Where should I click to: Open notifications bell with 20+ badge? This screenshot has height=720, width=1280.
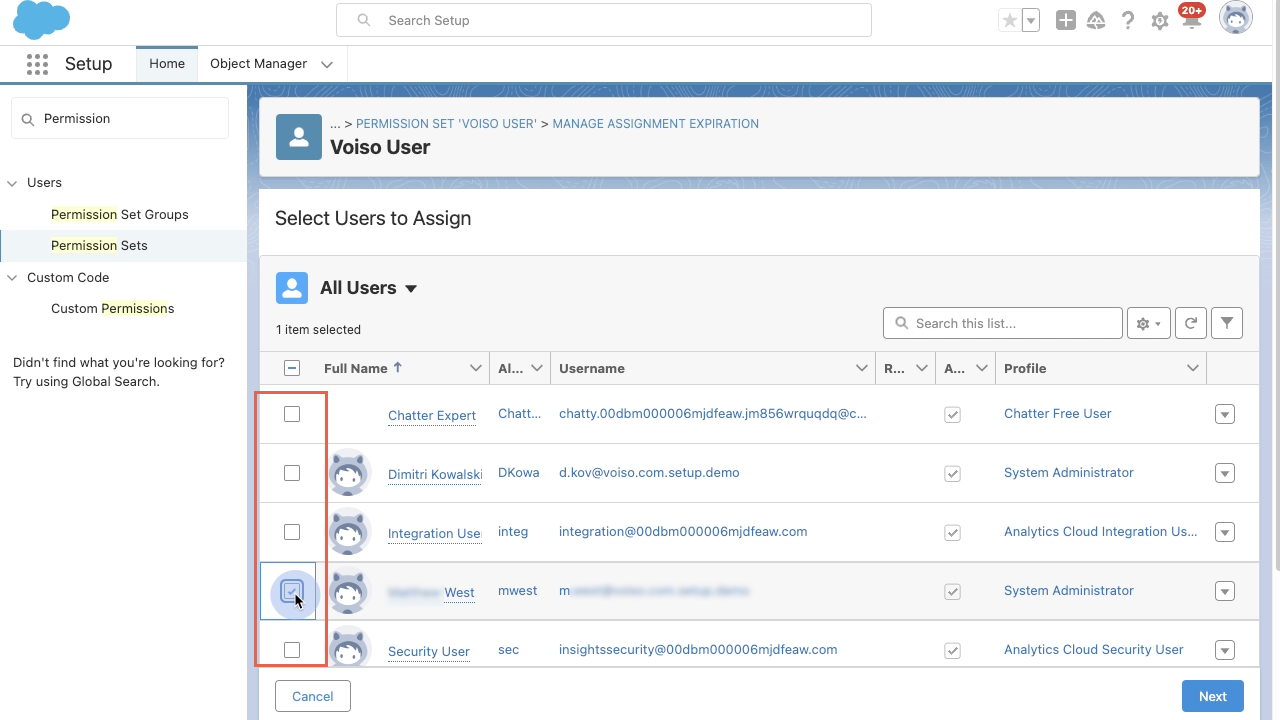[x=1191, y=18]
